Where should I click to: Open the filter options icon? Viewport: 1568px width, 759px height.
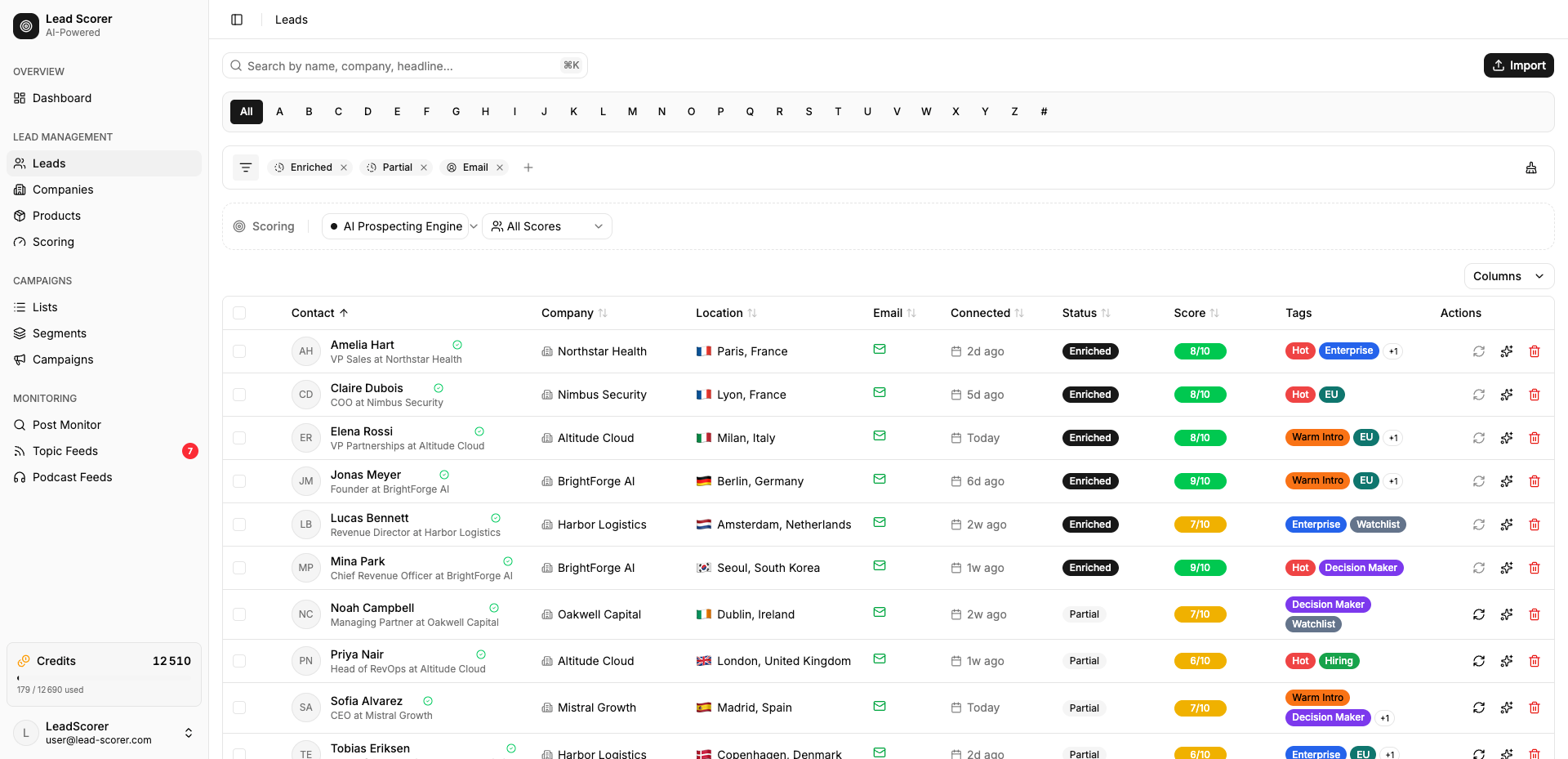(246, 167)
